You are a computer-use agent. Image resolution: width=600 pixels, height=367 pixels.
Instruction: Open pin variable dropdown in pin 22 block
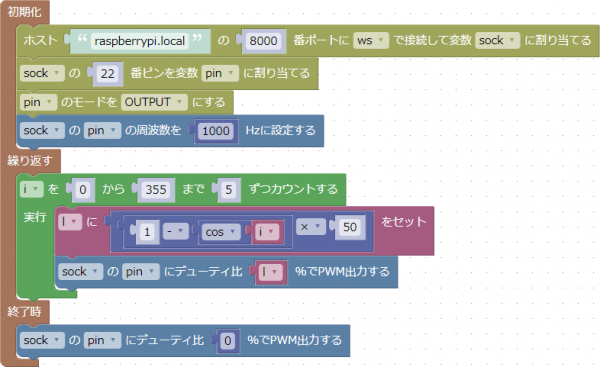tap(220, 73)
